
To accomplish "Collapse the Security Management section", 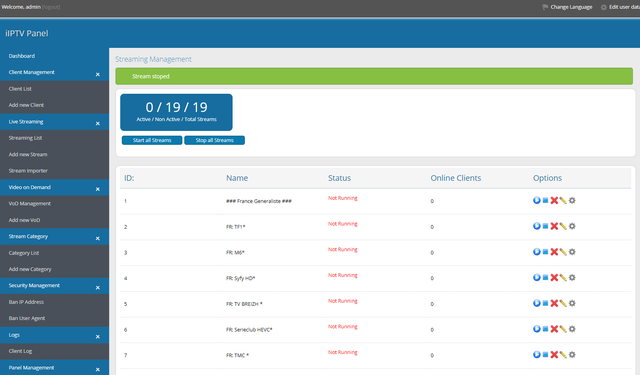I will (98, 287).
